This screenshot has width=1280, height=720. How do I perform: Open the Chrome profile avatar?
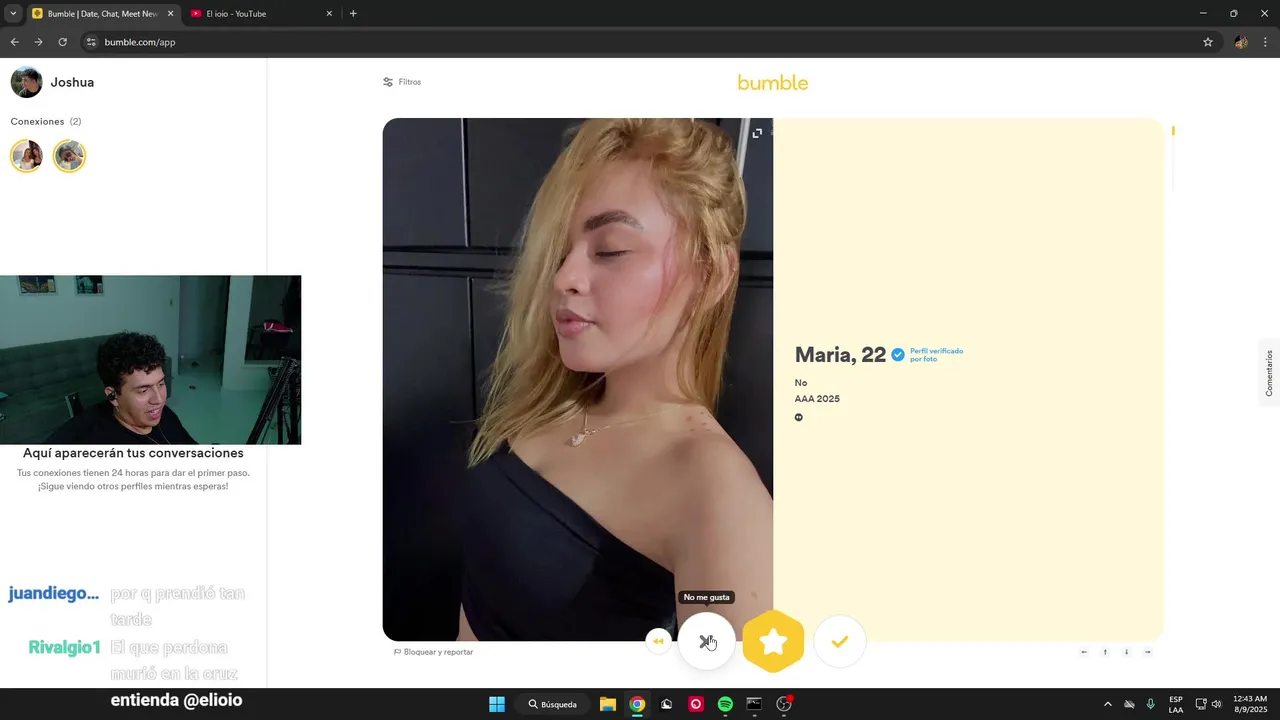click(x=1241, y=42)
